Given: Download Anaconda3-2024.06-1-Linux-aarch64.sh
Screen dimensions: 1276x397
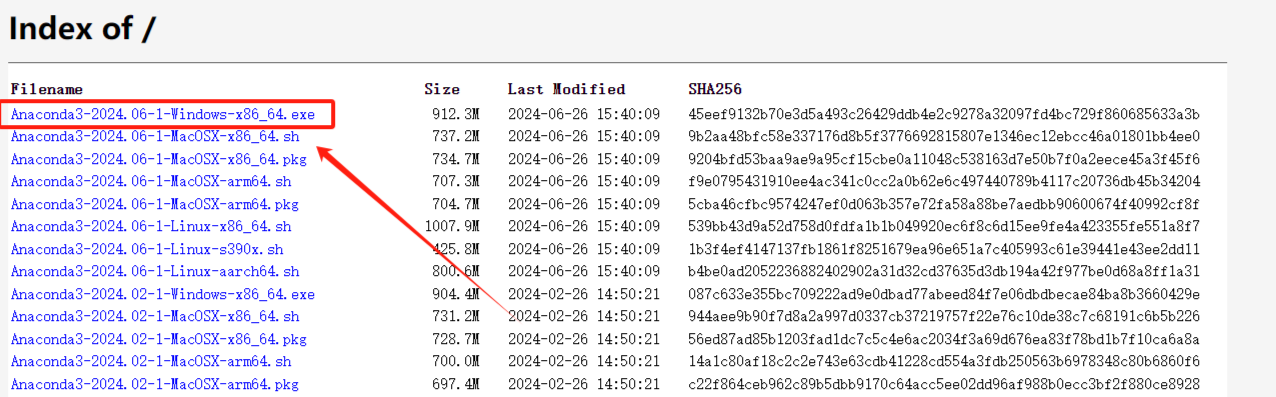Looking at the screenshot, I should point(155,272).
